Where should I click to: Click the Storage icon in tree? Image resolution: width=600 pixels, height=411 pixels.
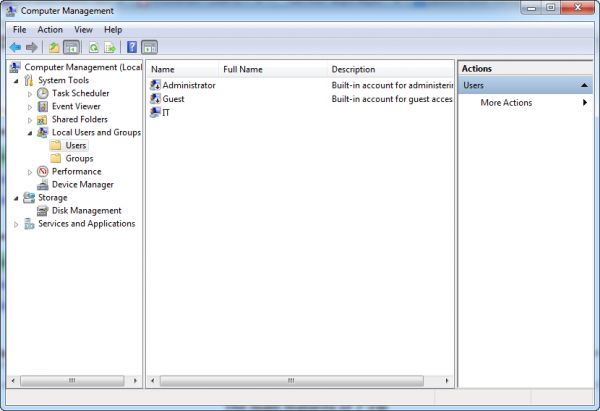29,197
